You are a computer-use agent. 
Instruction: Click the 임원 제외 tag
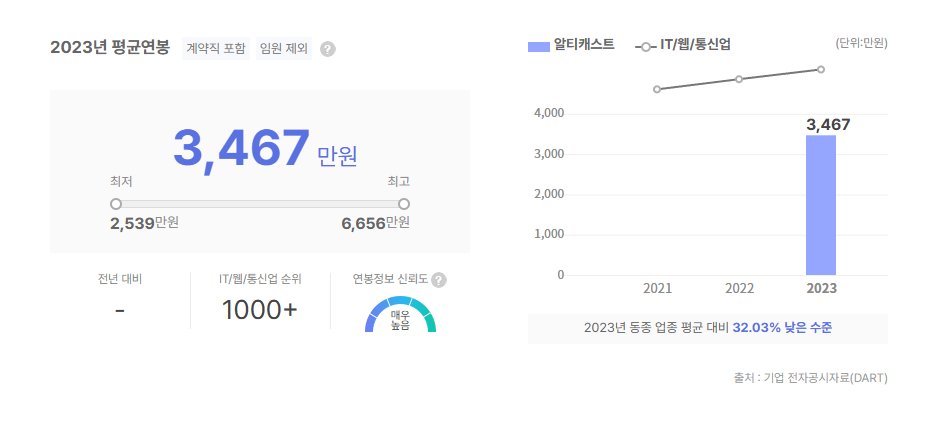pyautogui.click(x=284, y=48)
